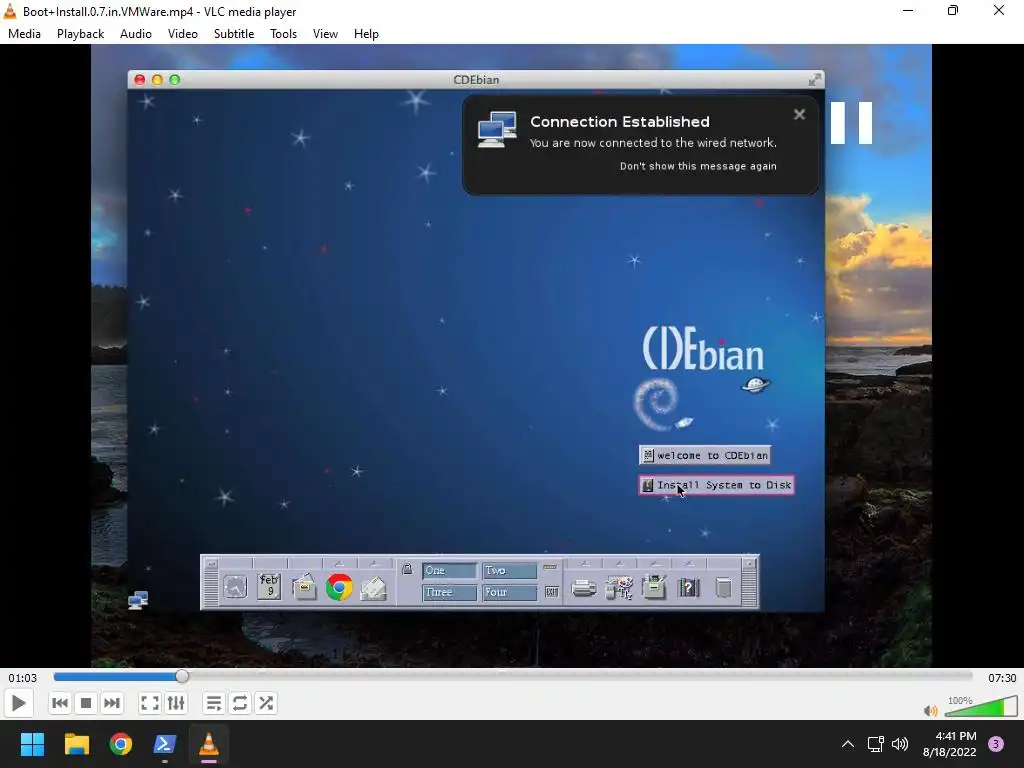Click the VLC seek bar handle
The height and width of the screenshot is (768, 1024).
click(x=182, y=677)
